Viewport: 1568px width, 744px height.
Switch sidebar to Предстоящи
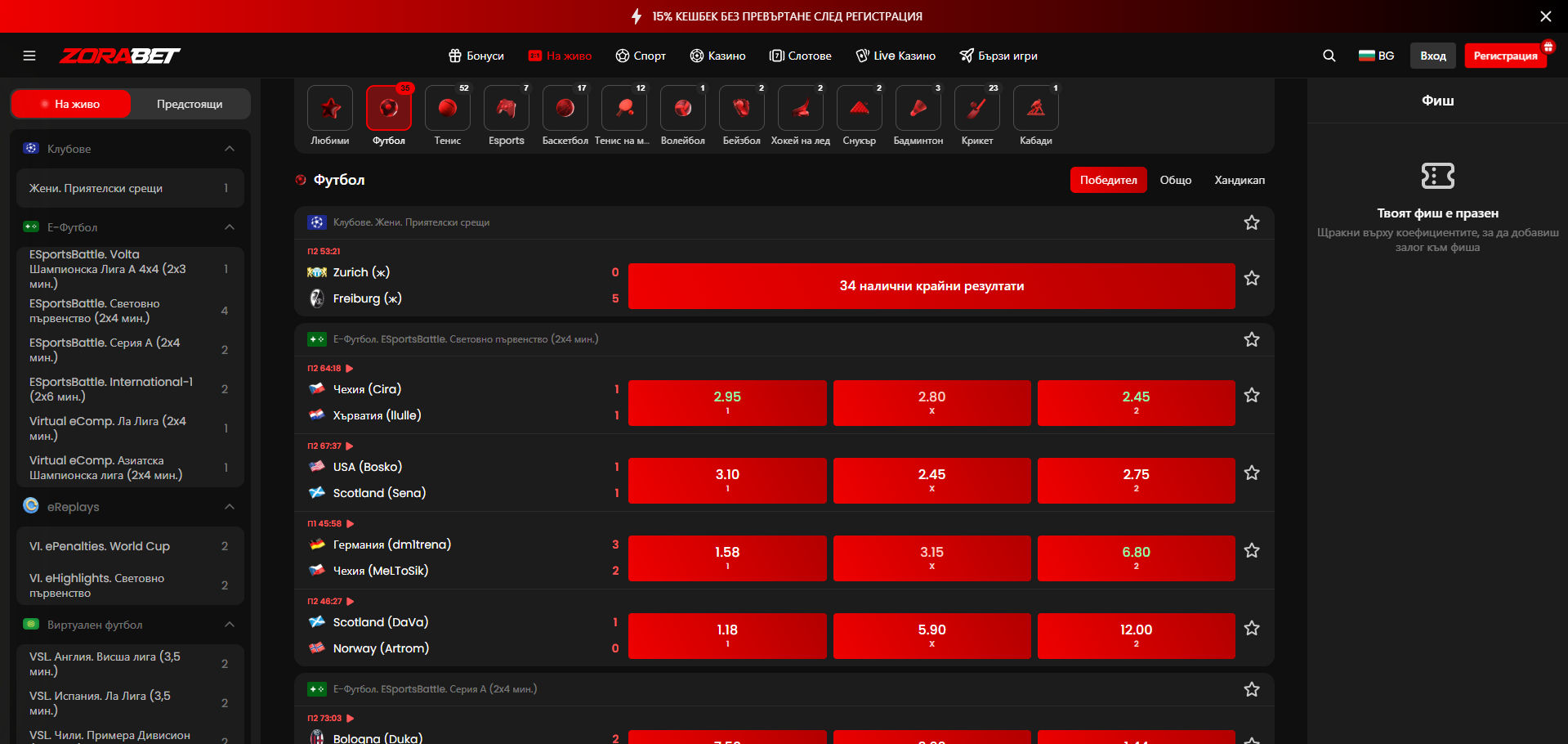[x=190, y=104]
